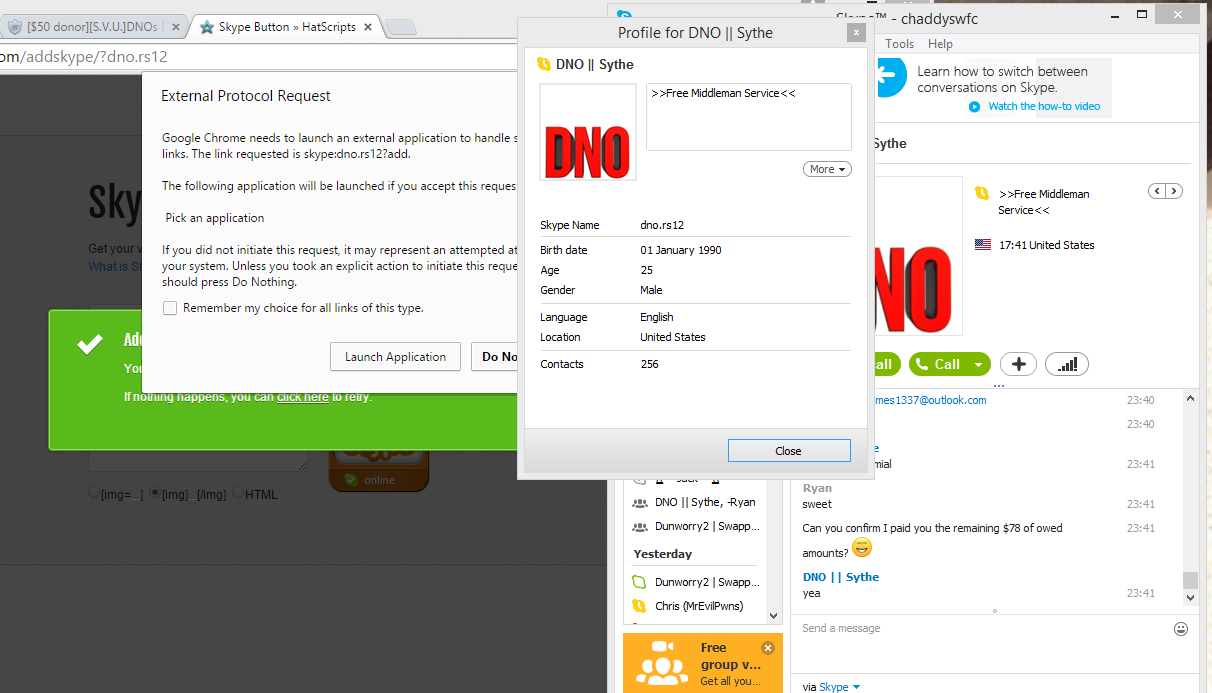The image size is (1212, 693).
Task: Click the conversation-switch arrow icon in Skype tip banner
Action: pyautogui.click(x=889, y=76)
